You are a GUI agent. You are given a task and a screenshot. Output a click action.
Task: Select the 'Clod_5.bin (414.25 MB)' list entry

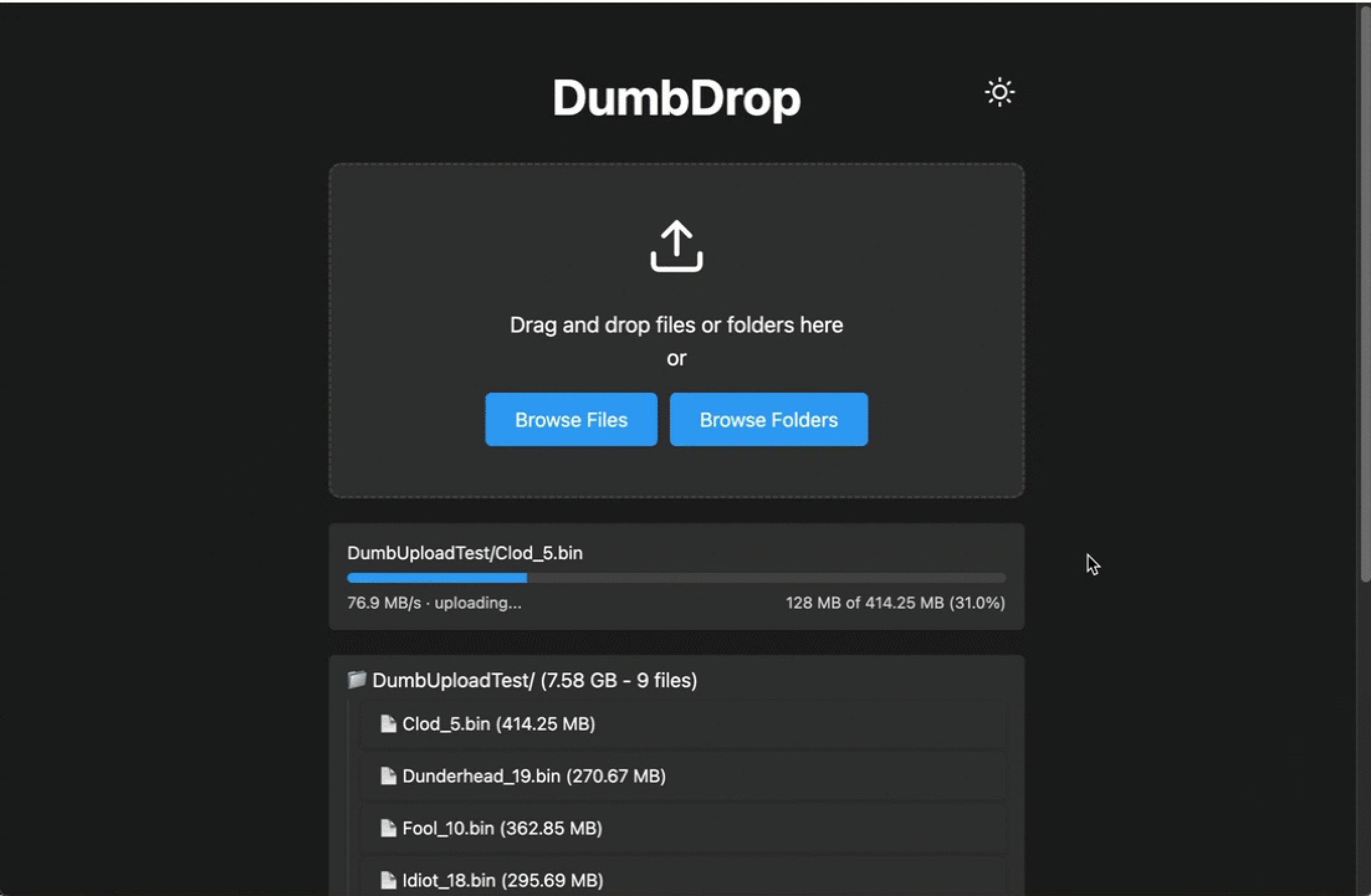tap(684, 724)
